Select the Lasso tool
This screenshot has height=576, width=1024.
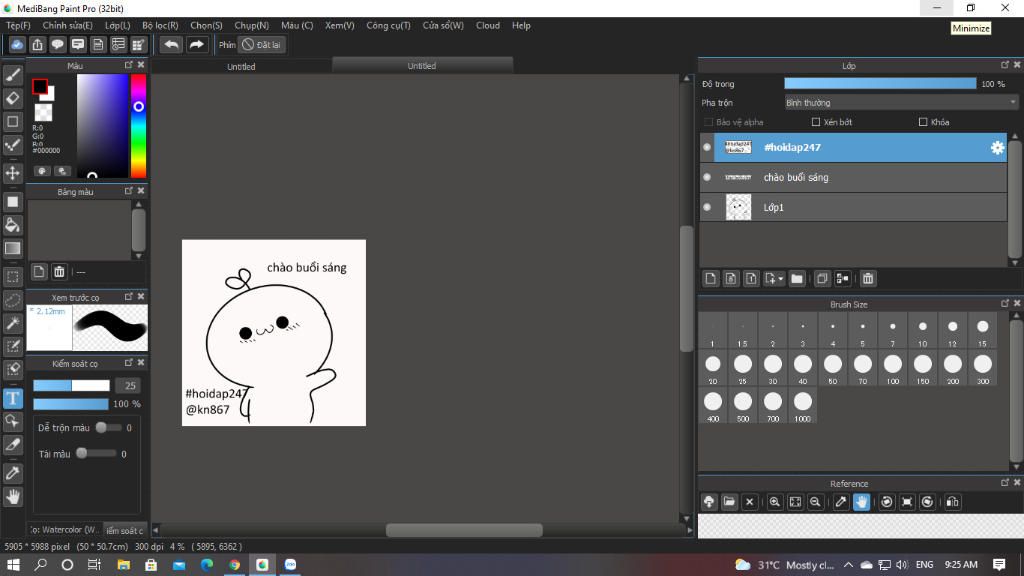point(12,300)
